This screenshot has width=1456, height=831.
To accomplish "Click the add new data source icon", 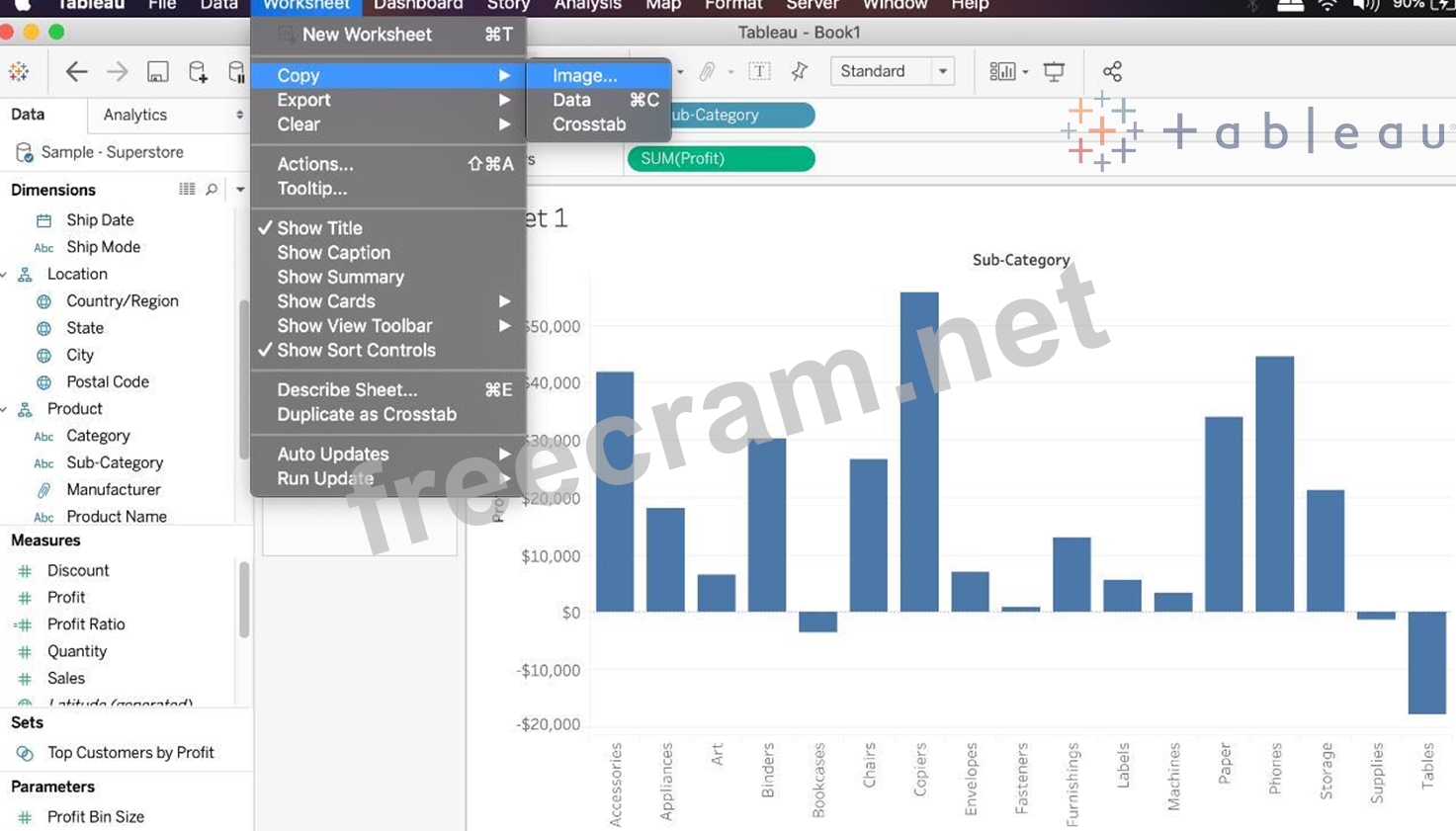I will tap(198, 71).
